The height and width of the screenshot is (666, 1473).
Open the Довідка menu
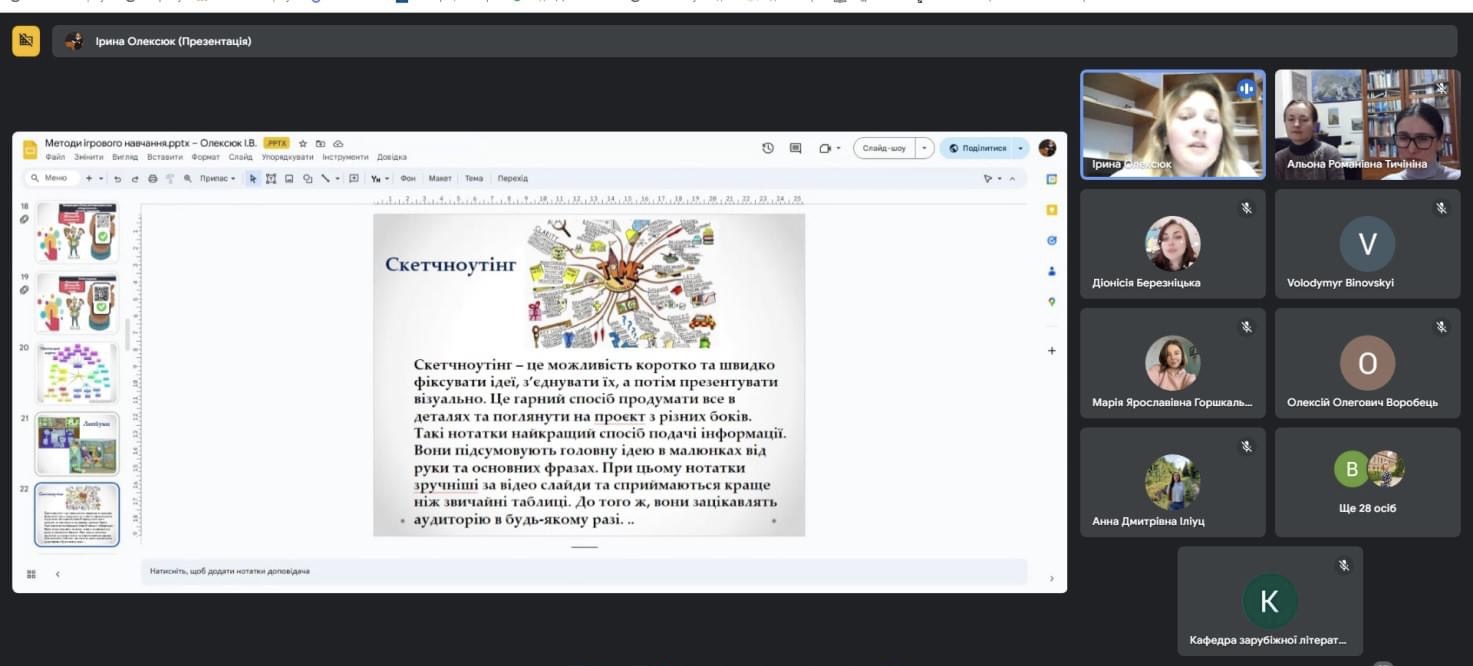[x=392, y=157]
